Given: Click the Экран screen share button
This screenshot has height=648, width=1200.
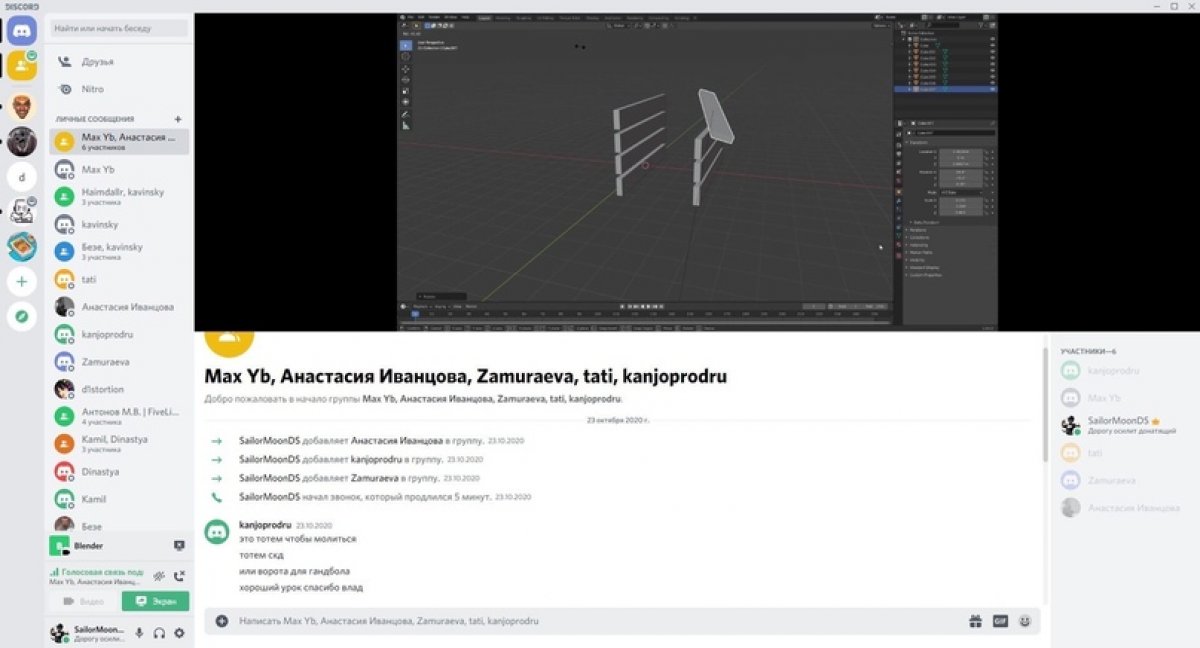Looking at the screenshot, I should tap(155, 601).
